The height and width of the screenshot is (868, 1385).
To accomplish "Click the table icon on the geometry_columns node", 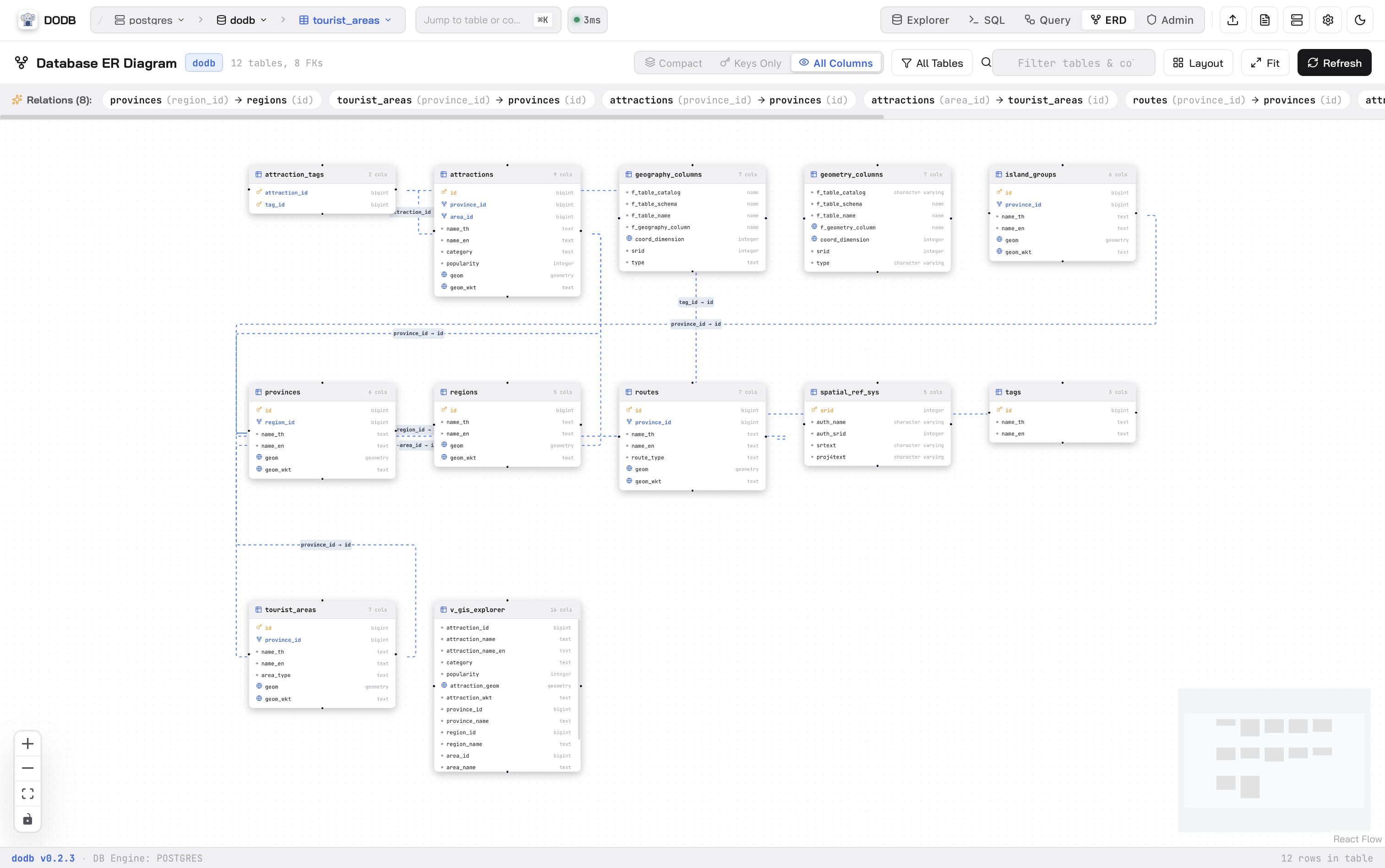I will (x=814, y=174).
